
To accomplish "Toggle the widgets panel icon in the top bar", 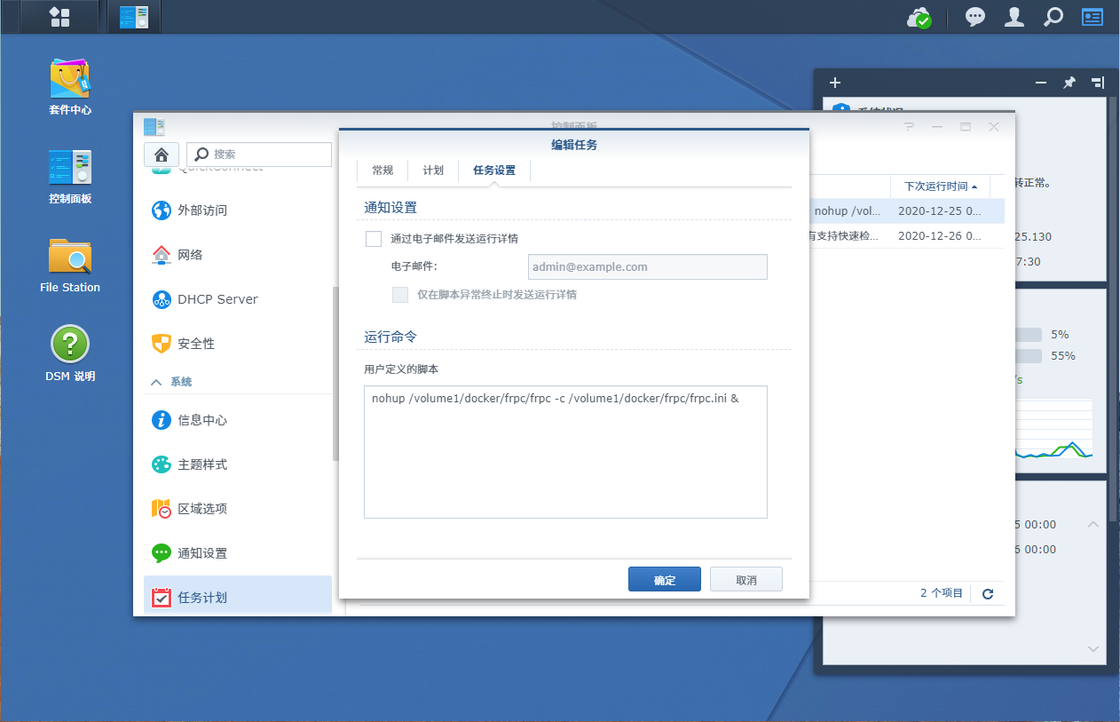I will 1092,16.
